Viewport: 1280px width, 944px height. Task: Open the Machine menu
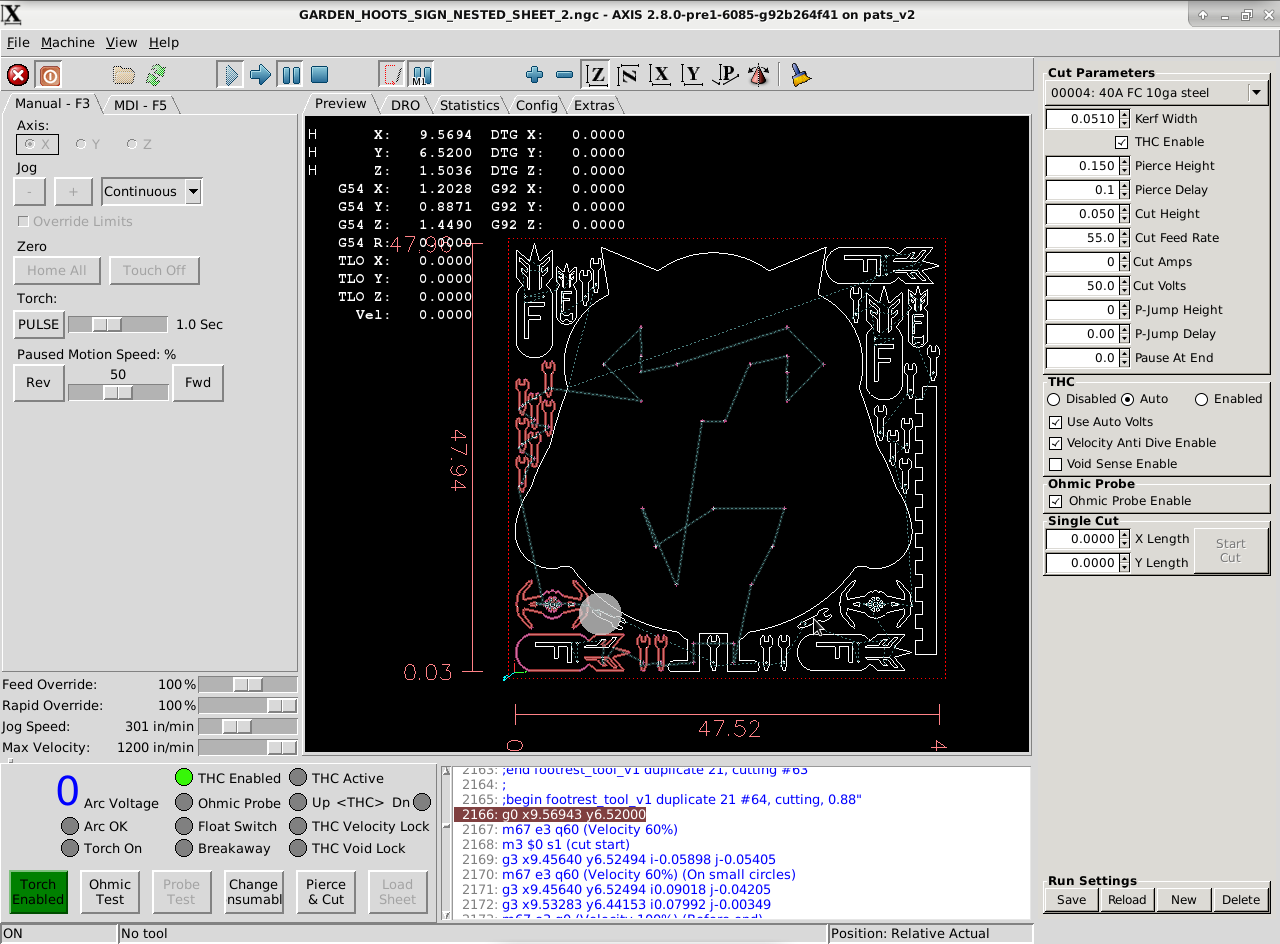click(68, 42)
